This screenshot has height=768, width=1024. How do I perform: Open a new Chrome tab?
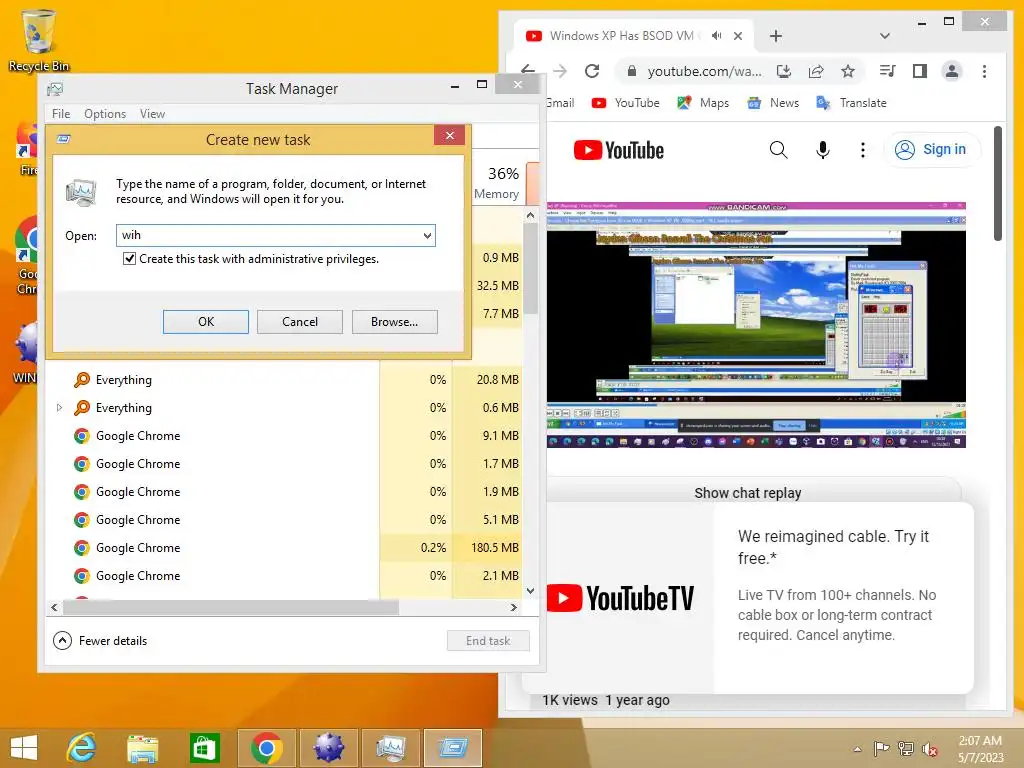click(776, 36)
